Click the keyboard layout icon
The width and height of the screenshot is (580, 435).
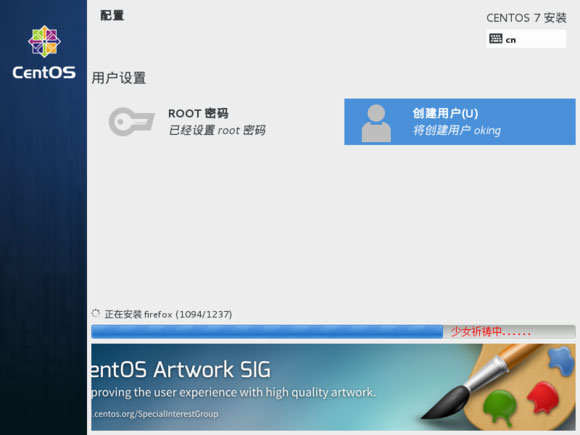tap(496, 38)
